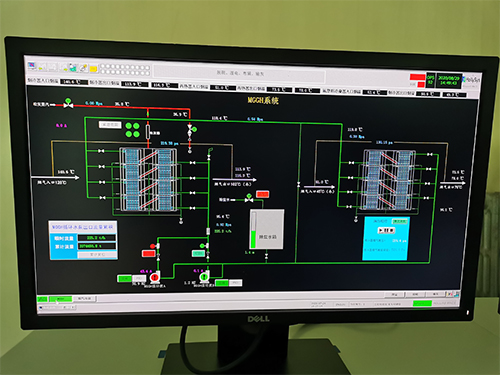Click the red circulation pump icon
The height and width of the screenshot is (375, 500).
154,277
